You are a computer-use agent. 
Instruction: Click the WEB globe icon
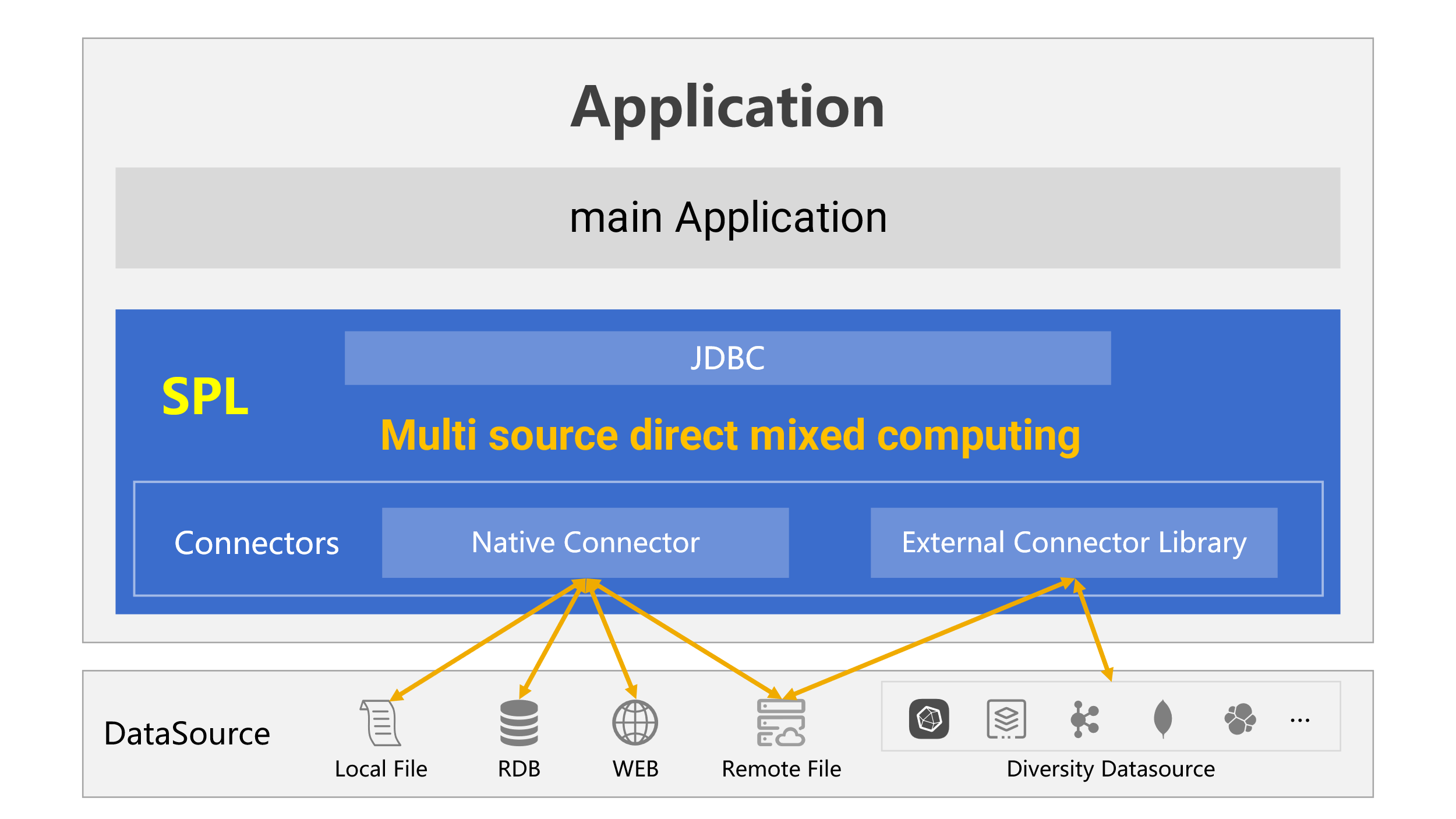(635, 723)
